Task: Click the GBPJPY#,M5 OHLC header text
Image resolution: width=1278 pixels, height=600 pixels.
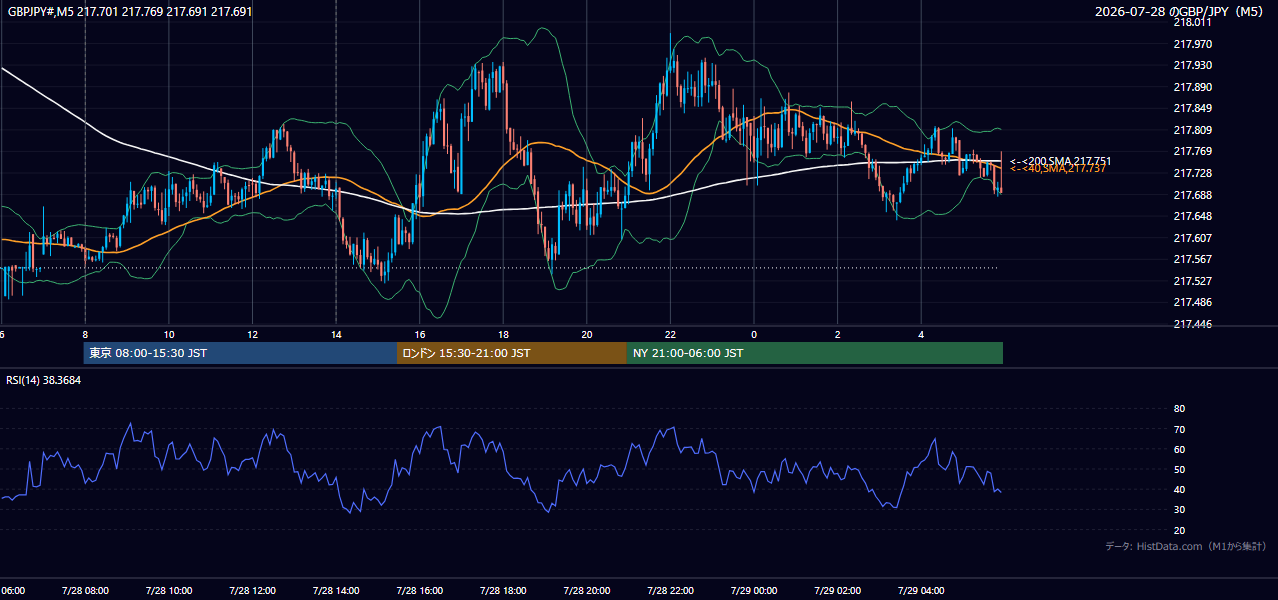Action: coord(131,12)
